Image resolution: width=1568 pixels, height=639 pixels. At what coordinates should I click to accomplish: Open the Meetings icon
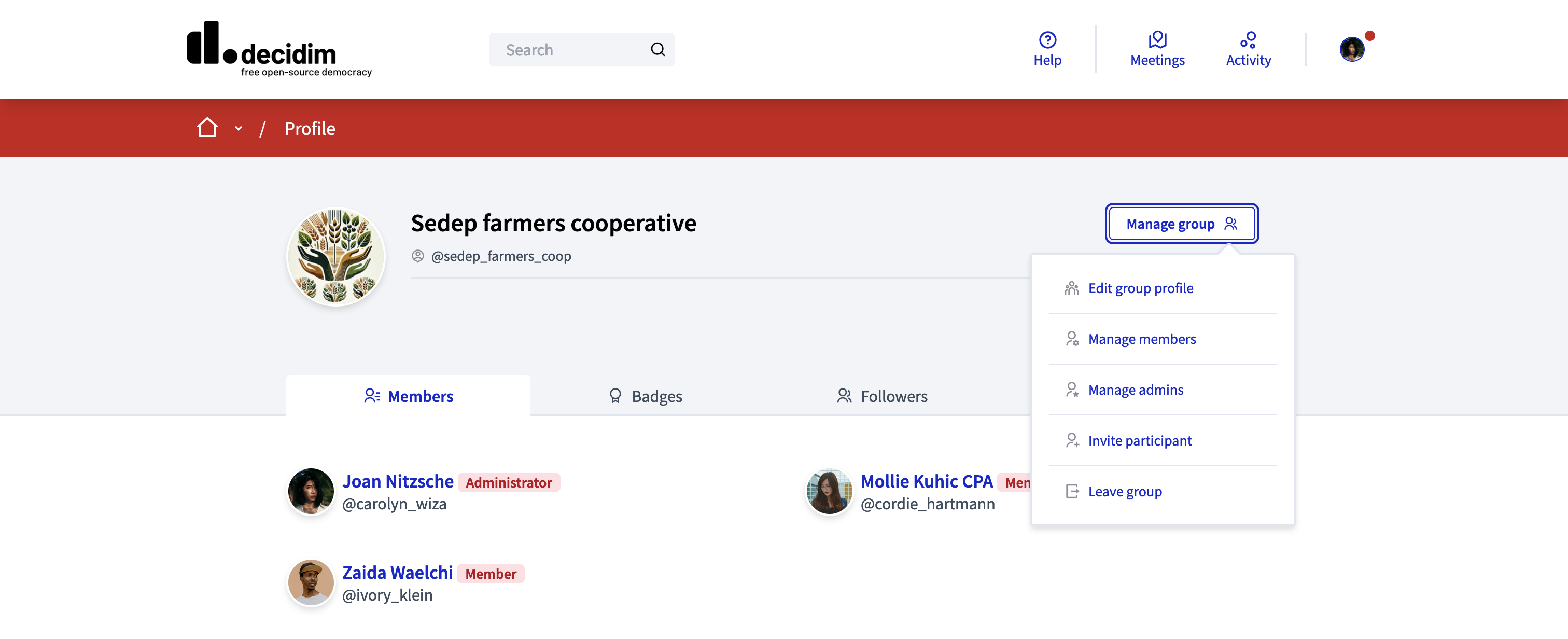1156,49
